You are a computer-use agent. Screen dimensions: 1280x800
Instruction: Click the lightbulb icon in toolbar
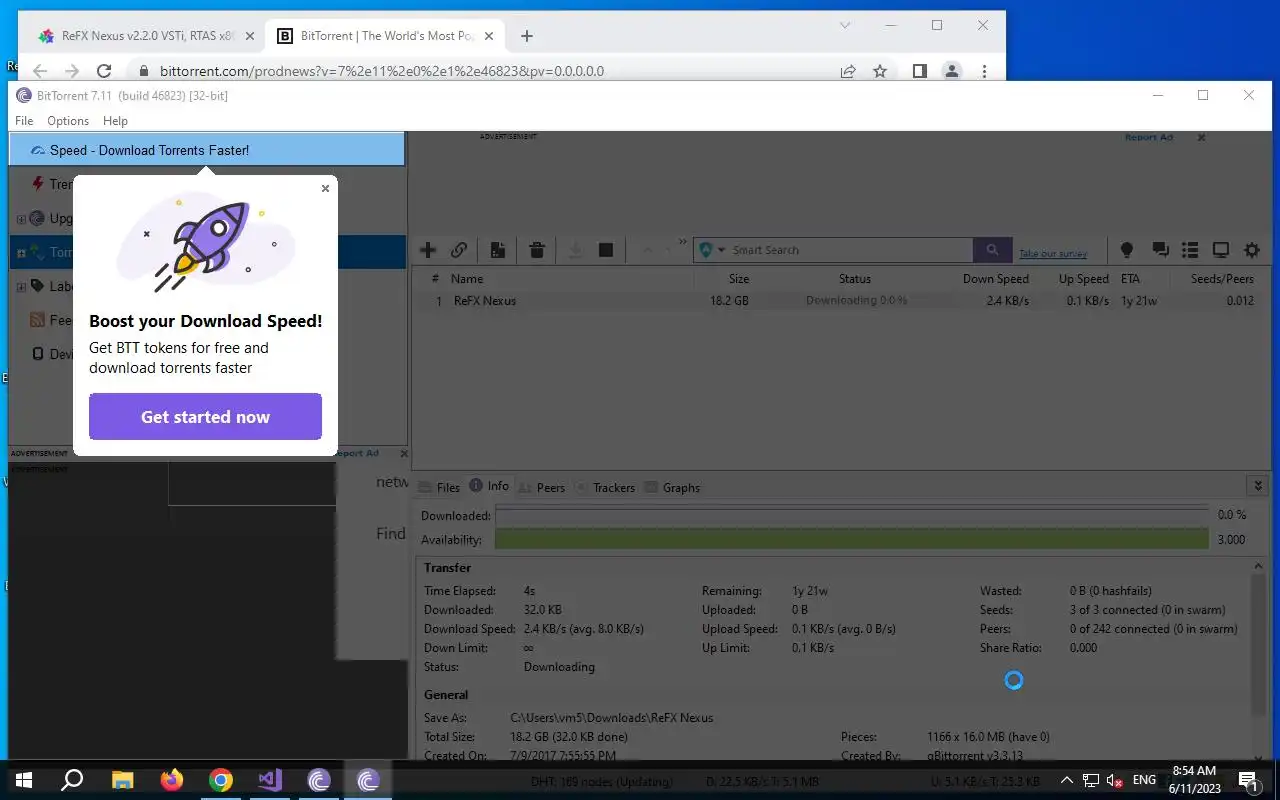pos(1127,250)
